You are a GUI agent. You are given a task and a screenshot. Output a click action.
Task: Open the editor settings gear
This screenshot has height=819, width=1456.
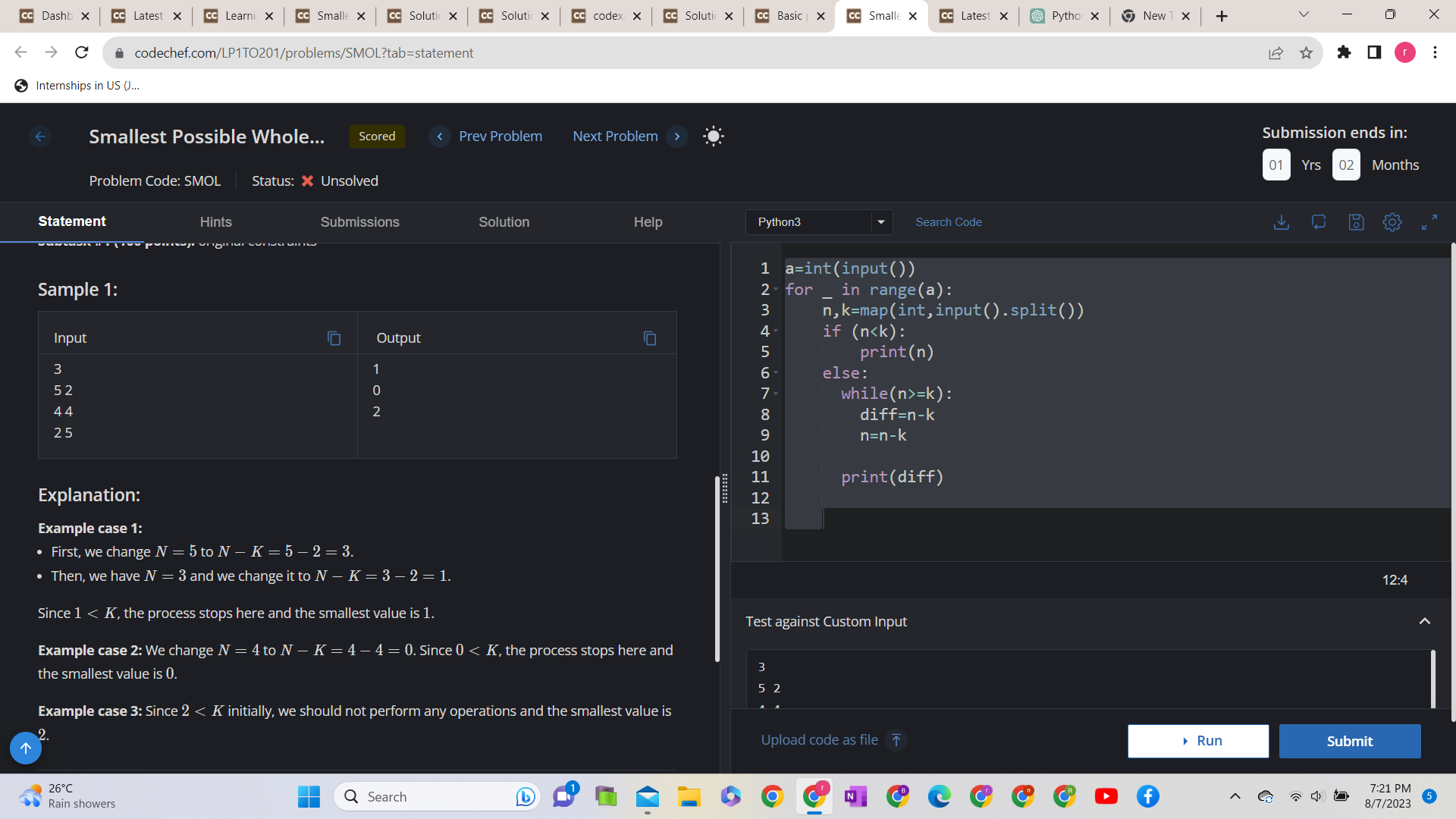[1392, 222]
